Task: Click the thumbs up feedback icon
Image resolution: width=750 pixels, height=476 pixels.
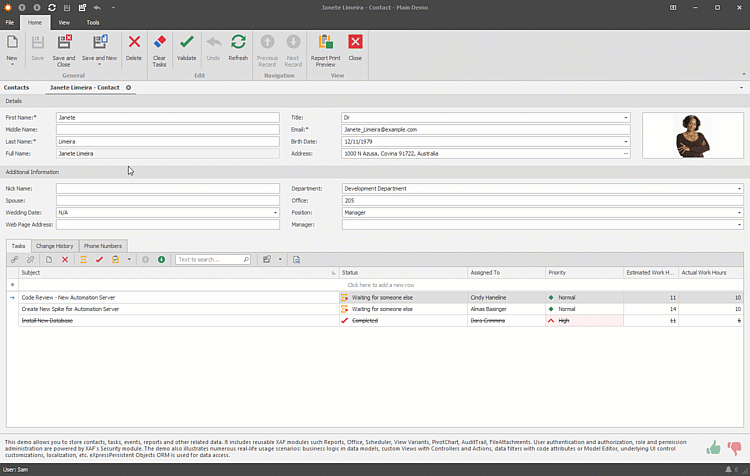Action: click(714, 447)
